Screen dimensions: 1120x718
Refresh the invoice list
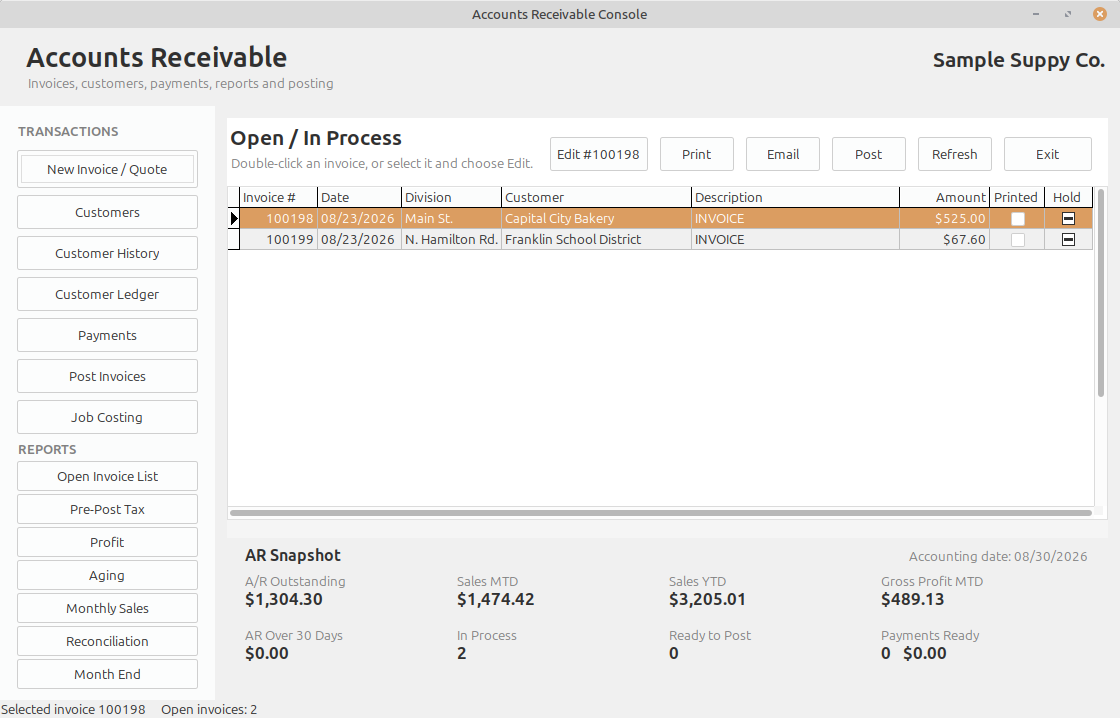[954, 154]
